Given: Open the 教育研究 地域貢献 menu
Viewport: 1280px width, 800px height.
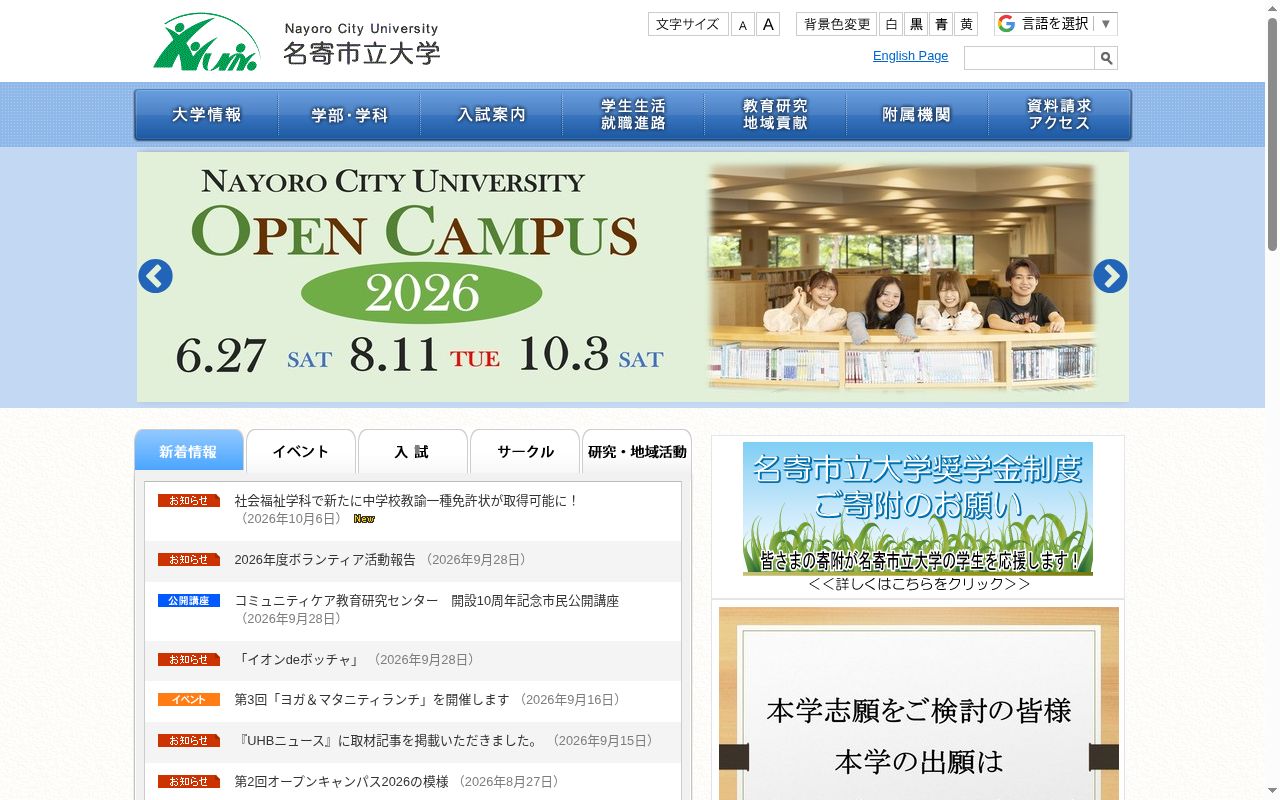Looking at the screenshot, I should [x=775, y=115].
